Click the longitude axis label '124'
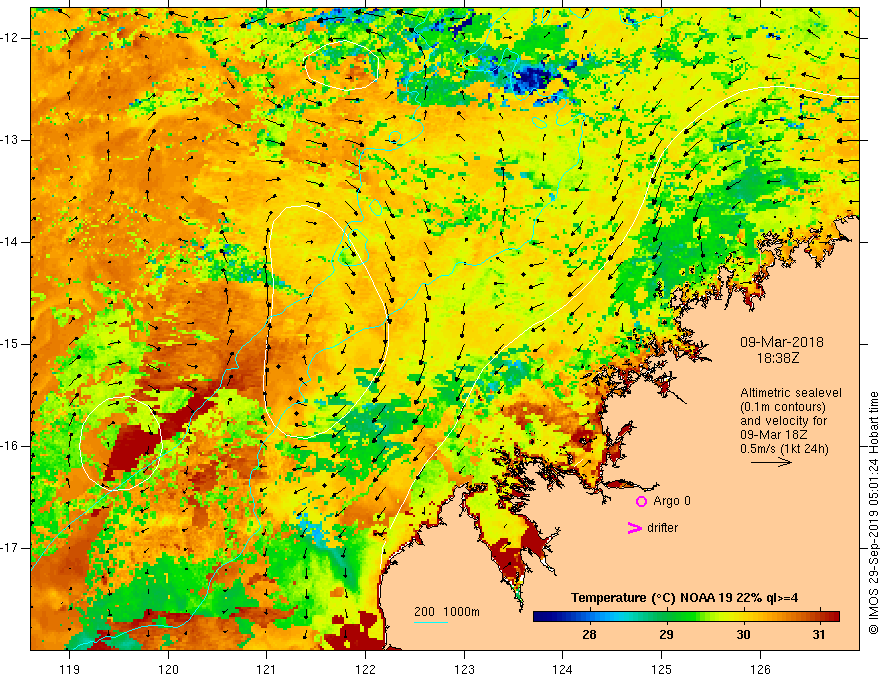Image resolution: width=880 pixels, height=680 pixels. tap(563, 669)
